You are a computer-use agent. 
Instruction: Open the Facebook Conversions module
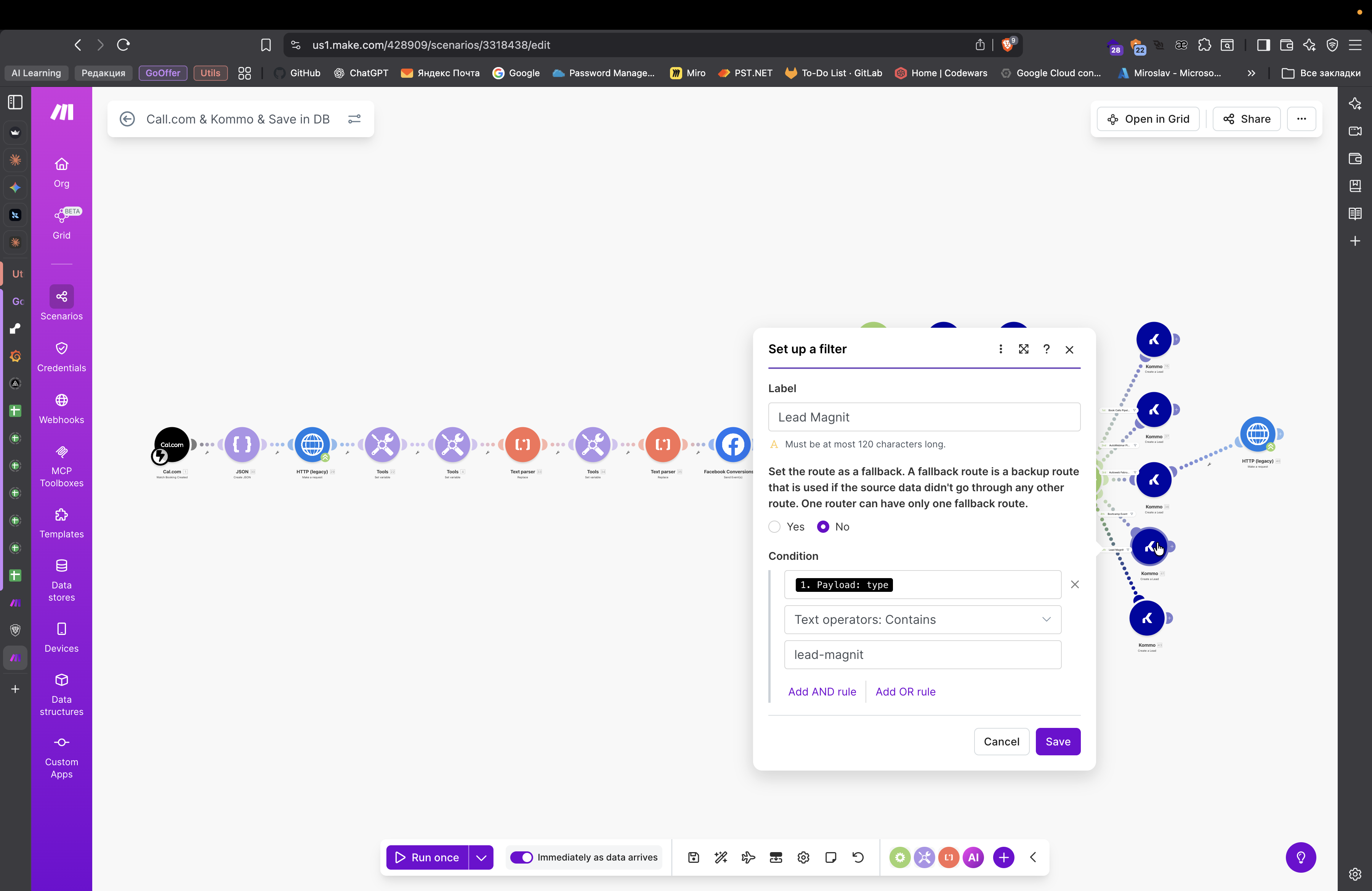coord(732,444)
